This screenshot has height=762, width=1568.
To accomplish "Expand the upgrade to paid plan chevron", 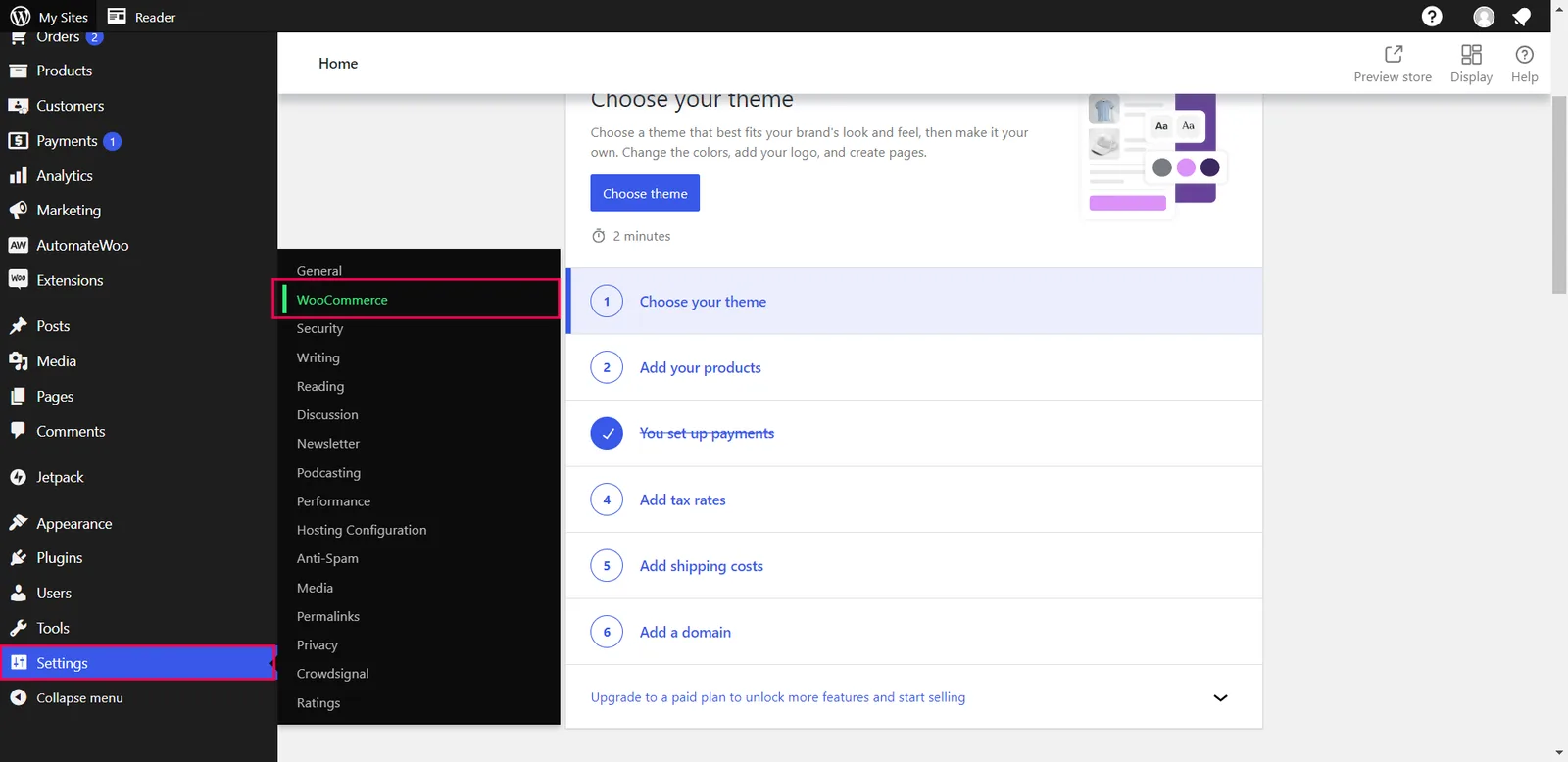I will 1220,697.
